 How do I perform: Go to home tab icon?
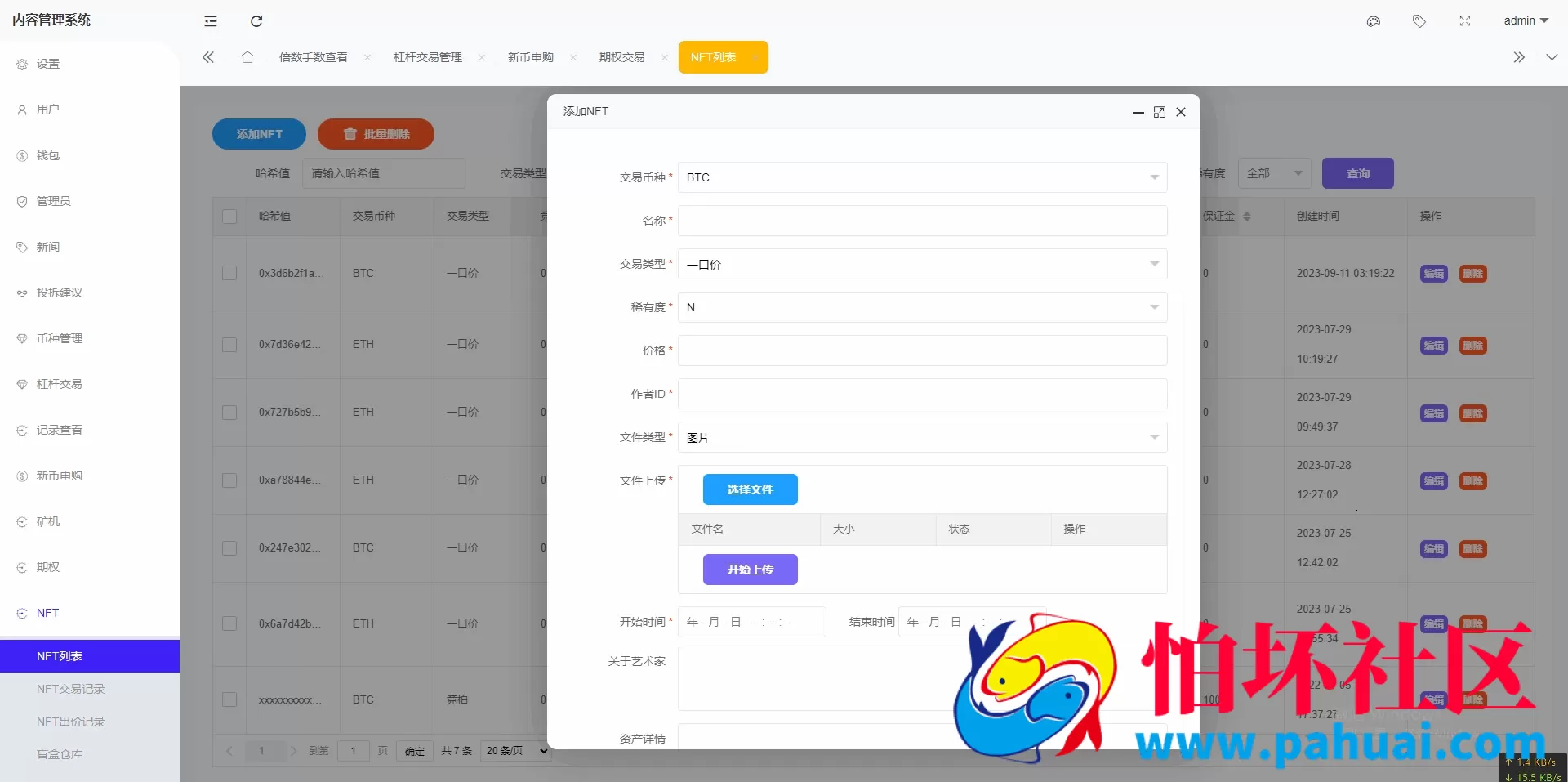[x=247, y=57]
